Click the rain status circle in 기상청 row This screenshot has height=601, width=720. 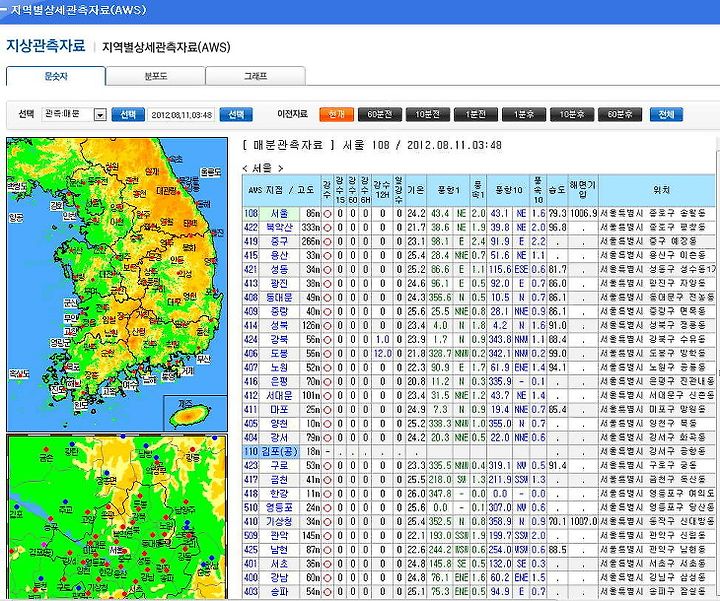click(x=327, y=522)
